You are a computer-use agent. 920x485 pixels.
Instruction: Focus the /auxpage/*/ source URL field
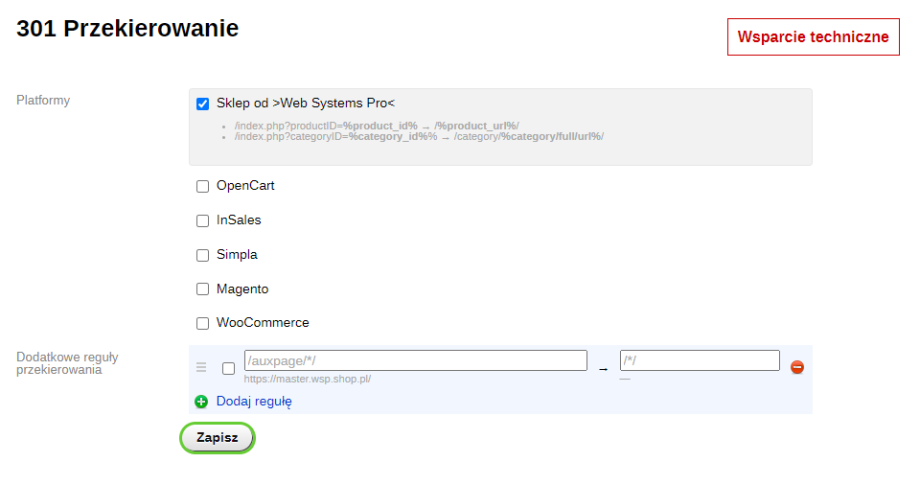click(415, 361)
